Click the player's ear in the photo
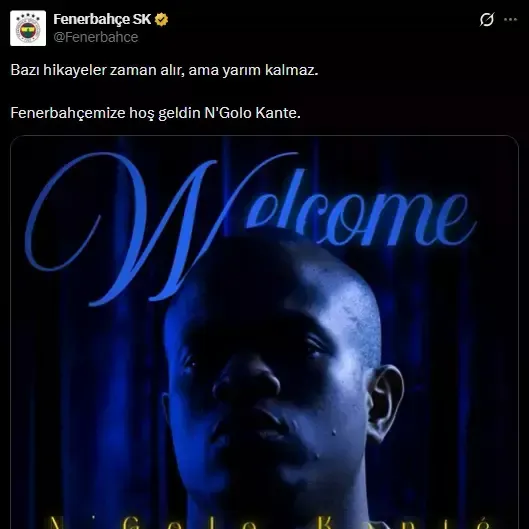The image size is (529, 529). tap(385, 401)
